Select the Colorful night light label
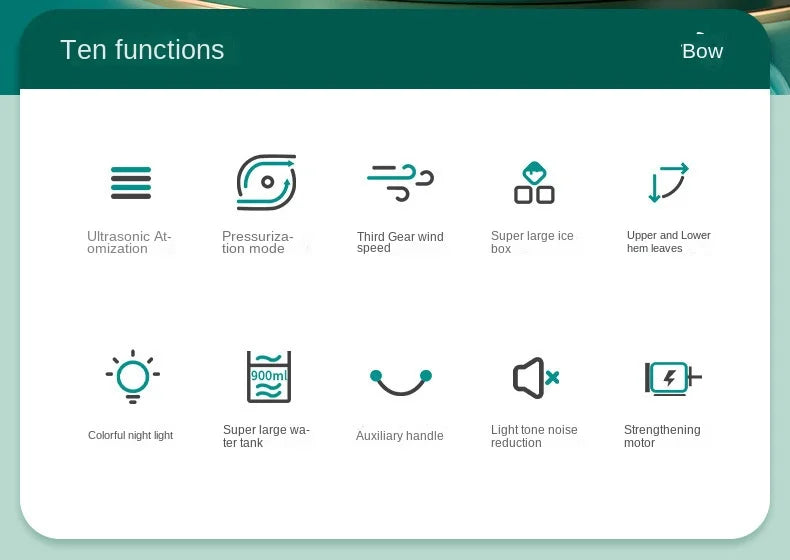790x560 pixels. tap(130, 435)
